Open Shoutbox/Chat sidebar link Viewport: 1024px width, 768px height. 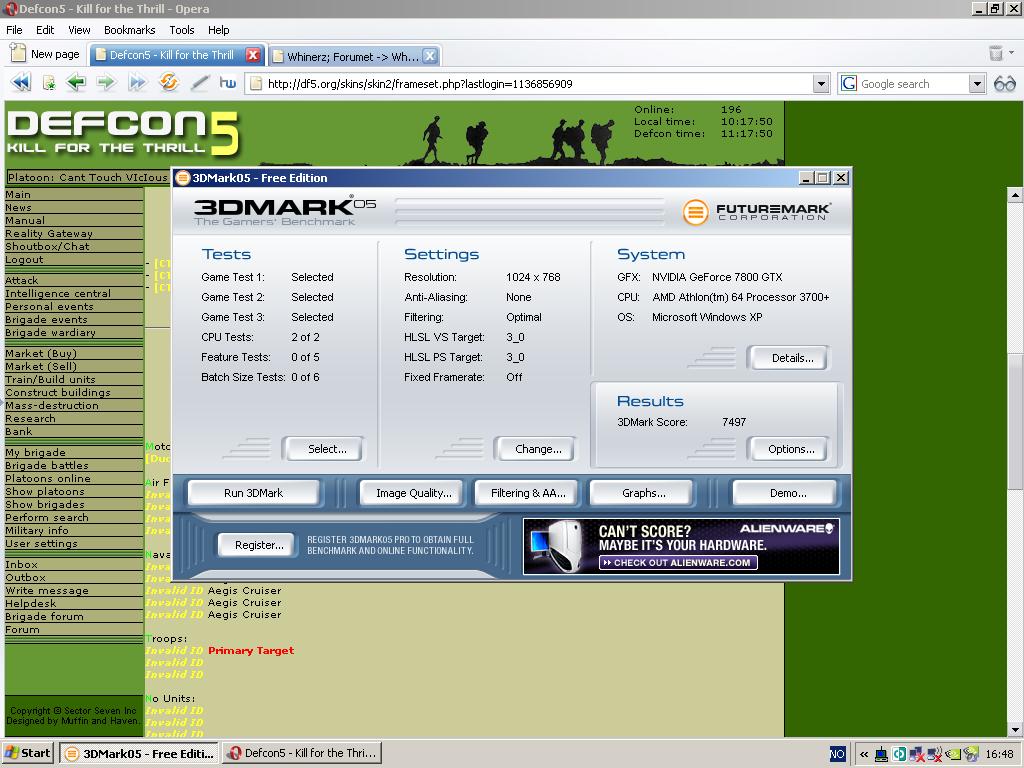47,246
